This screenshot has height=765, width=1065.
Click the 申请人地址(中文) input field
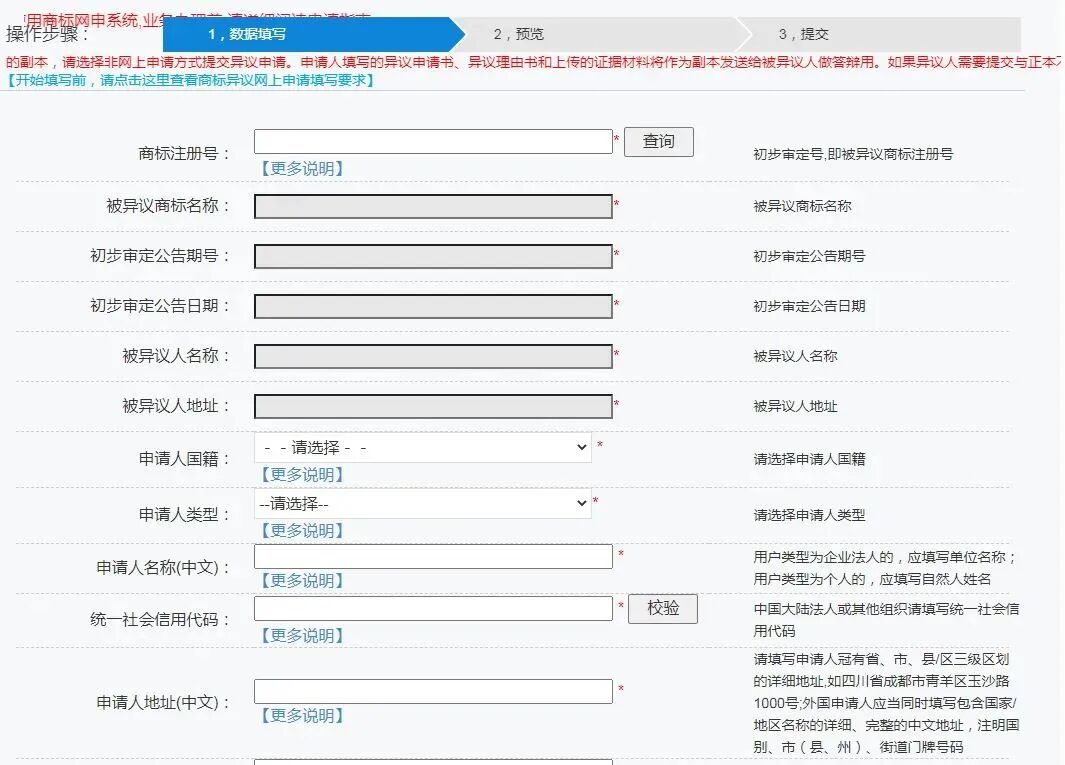(430, 690)
